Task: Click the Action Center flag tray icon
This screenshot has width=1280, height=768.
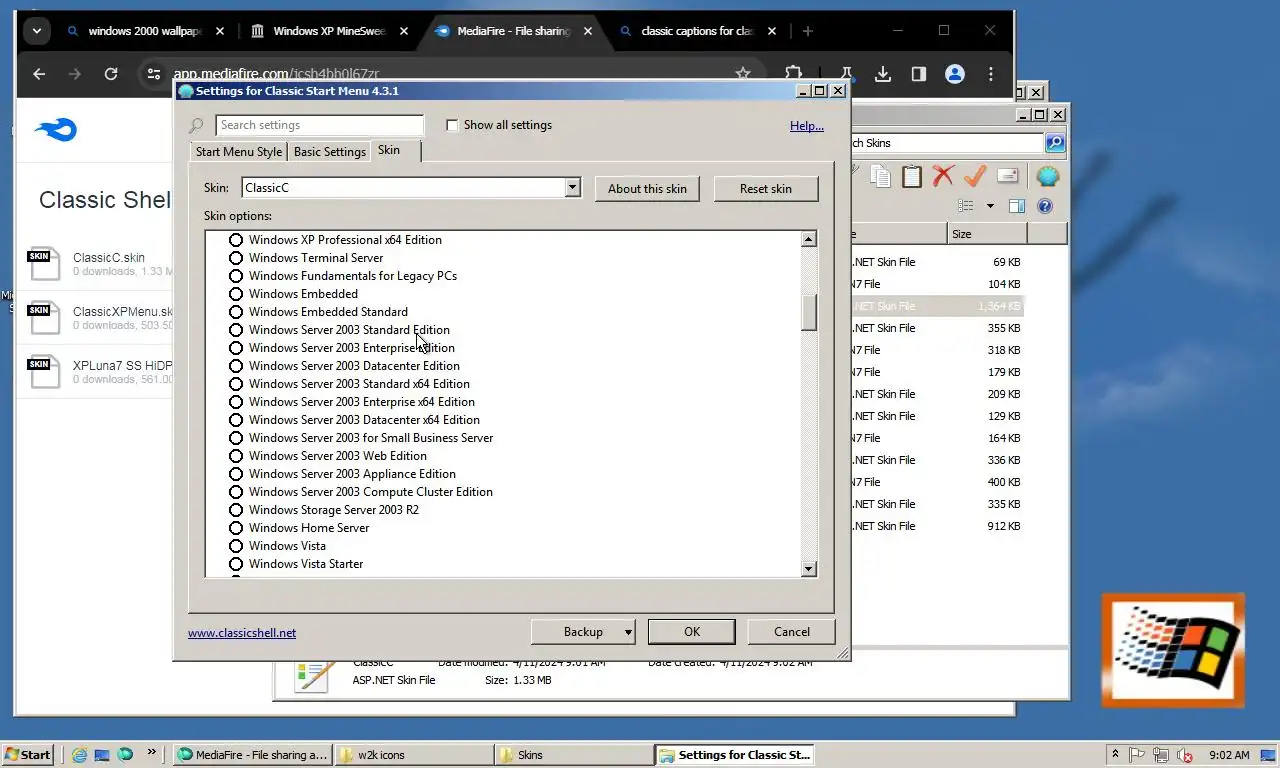Action: coord(1137,755)
